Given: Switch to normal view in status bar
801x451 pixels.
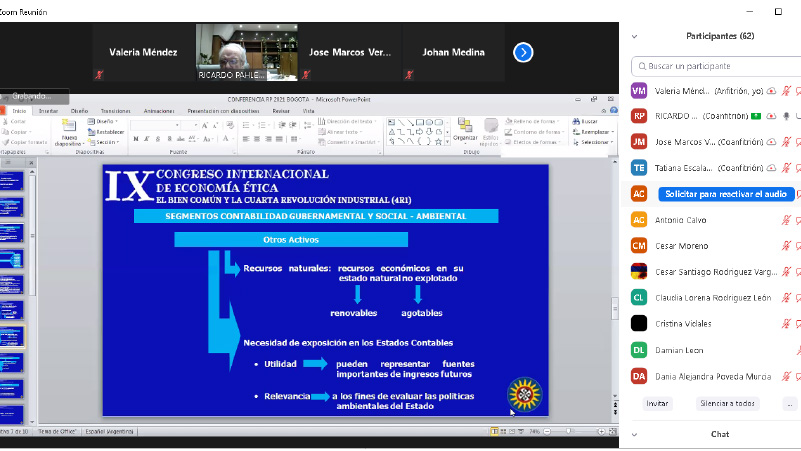Looking at the screenshot, I should point(494,431).
